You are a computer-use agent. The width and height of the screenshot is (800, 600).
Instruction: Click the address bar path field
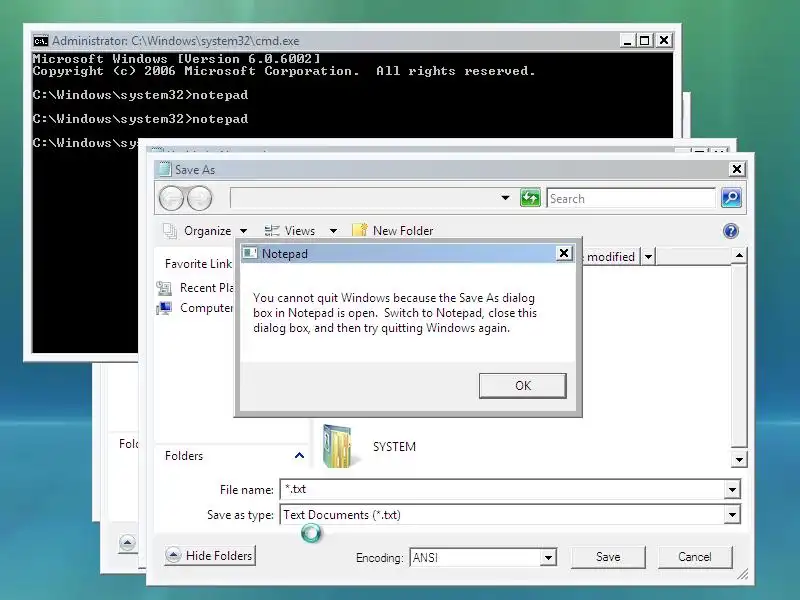tap(363, 198)
